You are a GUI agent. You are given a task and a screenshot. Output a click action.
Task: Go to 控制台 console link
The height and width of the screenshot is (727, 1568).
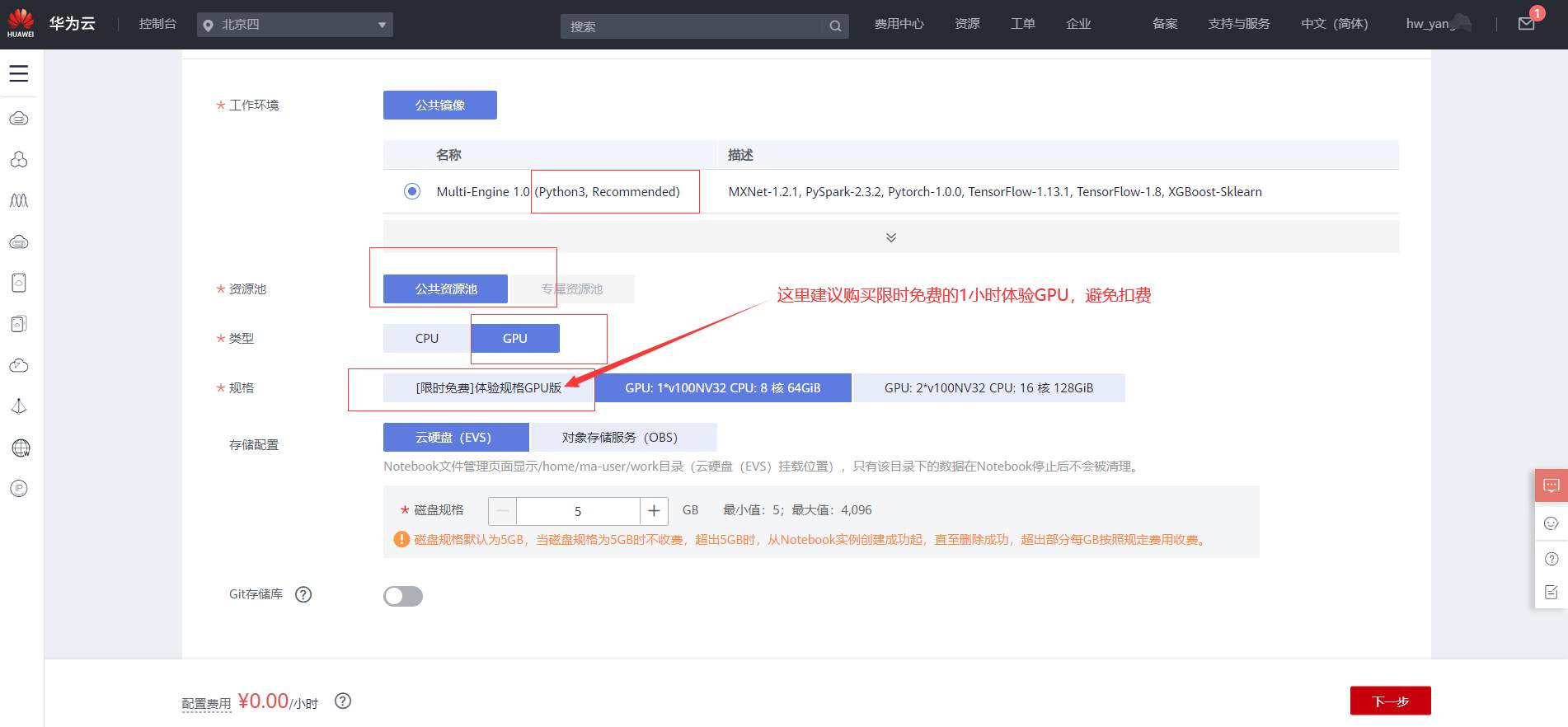(x=157, y=24)
